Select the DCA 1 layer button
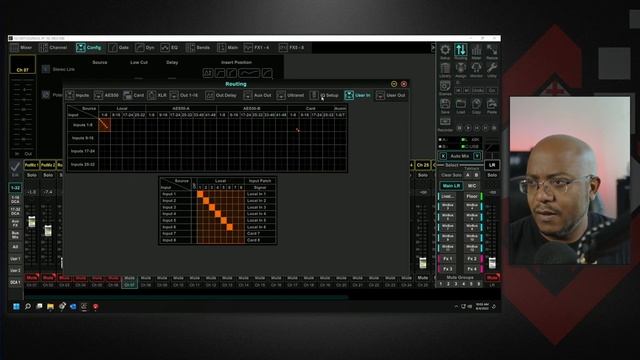 [16, 282]
